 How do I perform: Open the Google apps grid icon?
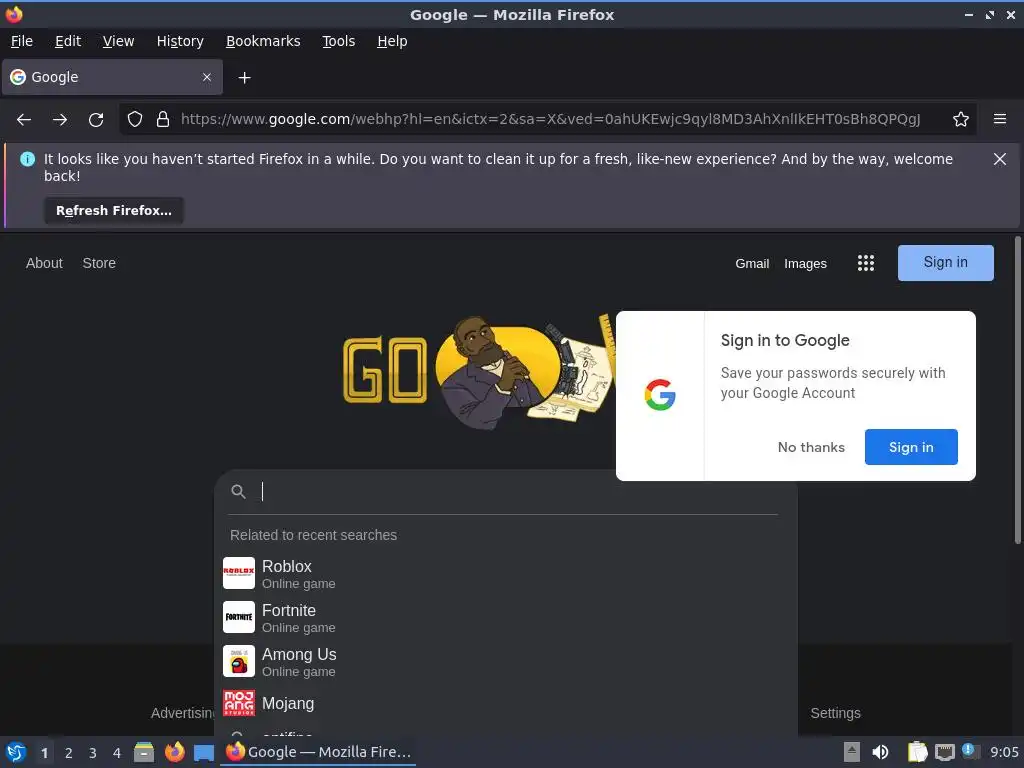click(865, 263)
